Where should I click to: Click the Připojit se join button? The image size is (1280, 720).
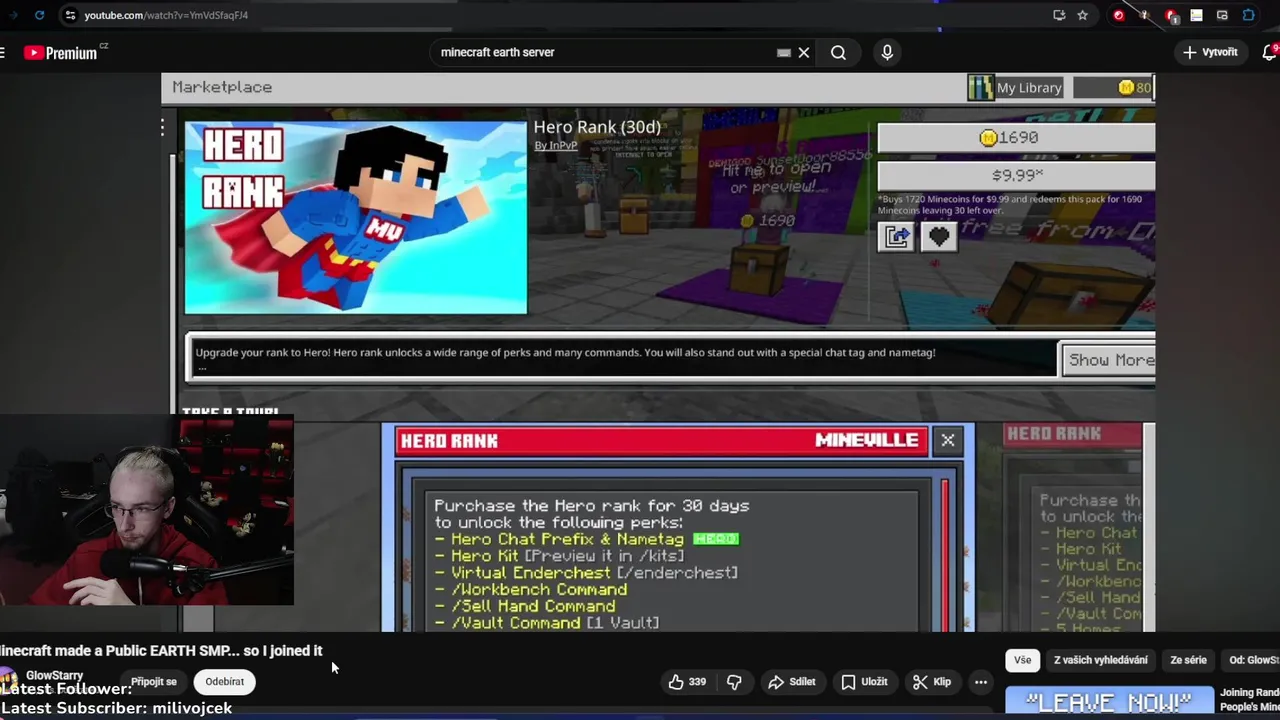[x=154, y=682]
